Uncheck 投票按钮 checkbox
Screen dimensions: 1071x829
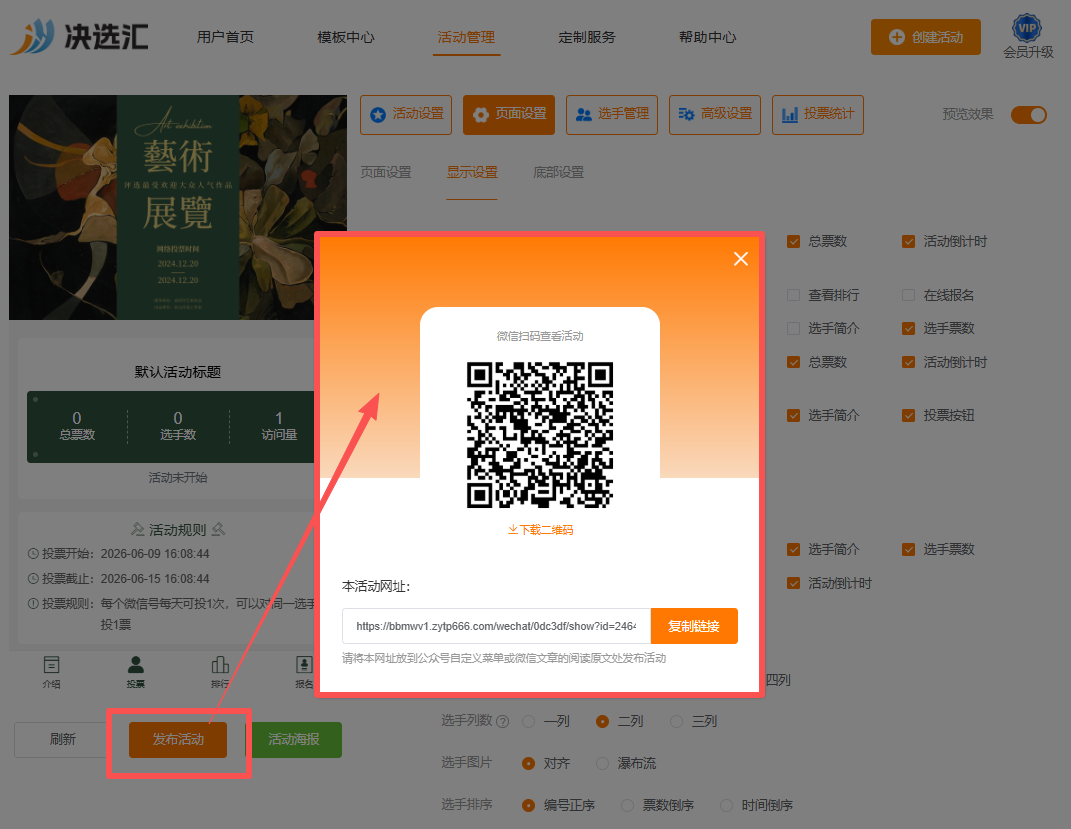tap(908, 415)
